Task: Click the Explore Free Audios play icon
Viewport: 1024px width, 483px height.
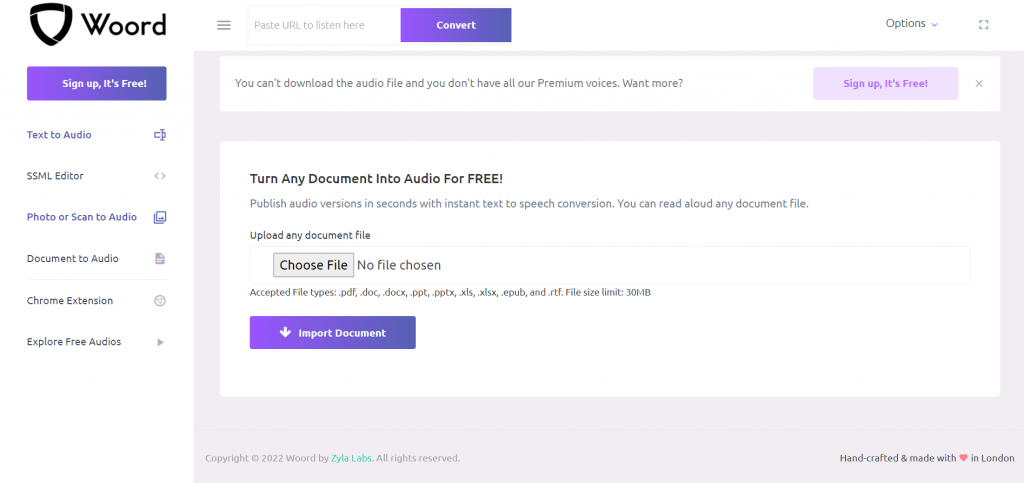Action: [x=161, y=342]
